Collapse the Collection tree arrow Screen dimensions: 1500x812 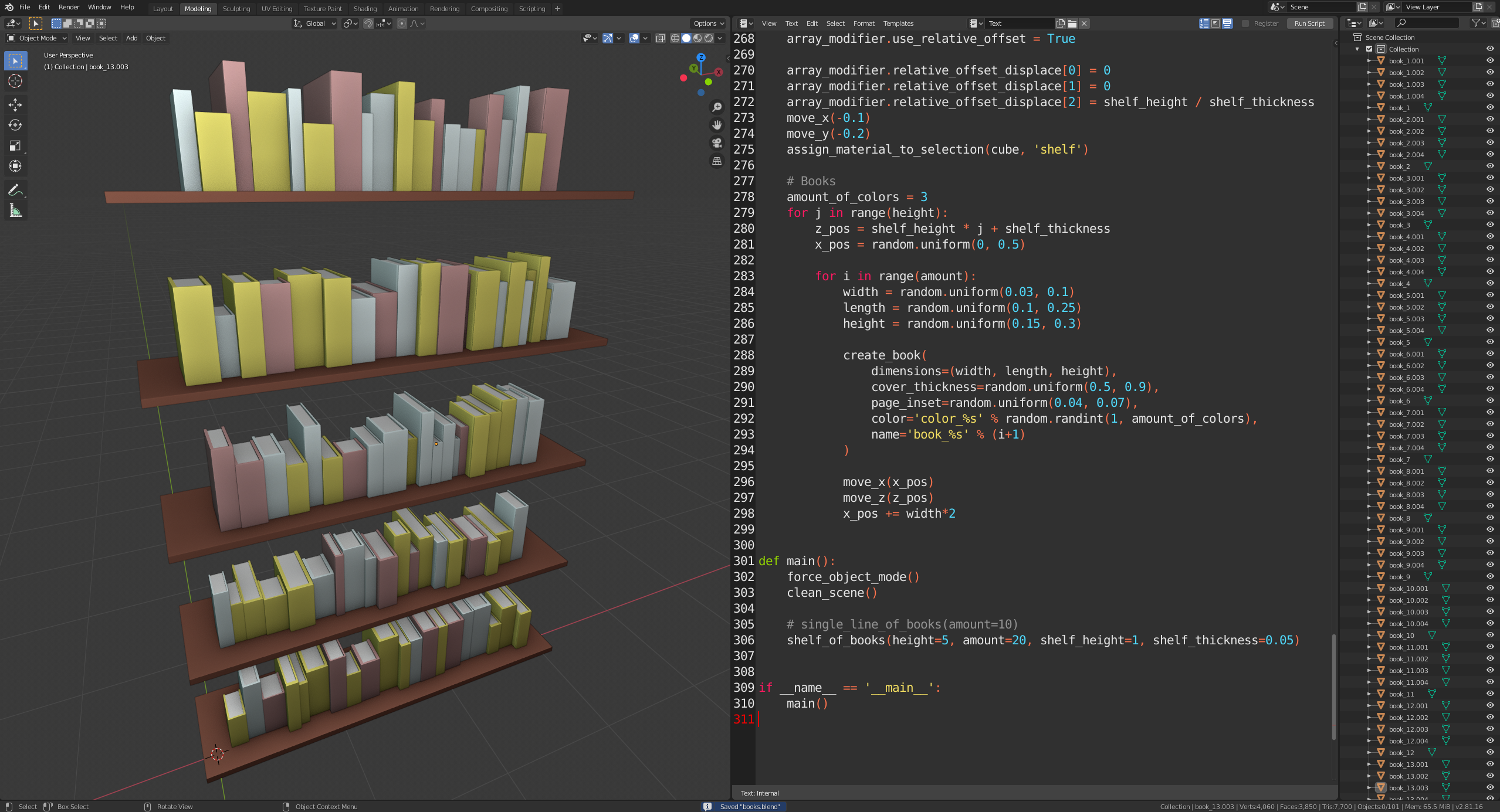tap(1357, 49)
